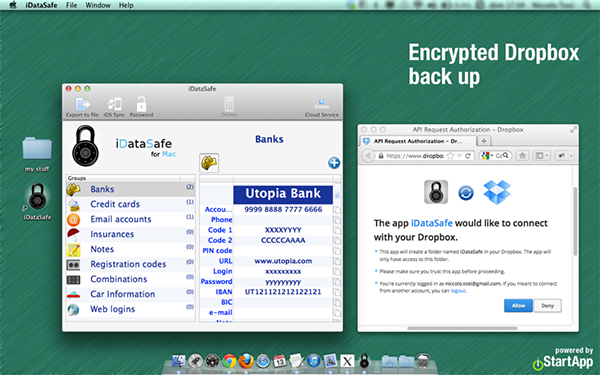Click the browser new tab plus button
The height and width of the screenshot is (375, 600).
484,141
